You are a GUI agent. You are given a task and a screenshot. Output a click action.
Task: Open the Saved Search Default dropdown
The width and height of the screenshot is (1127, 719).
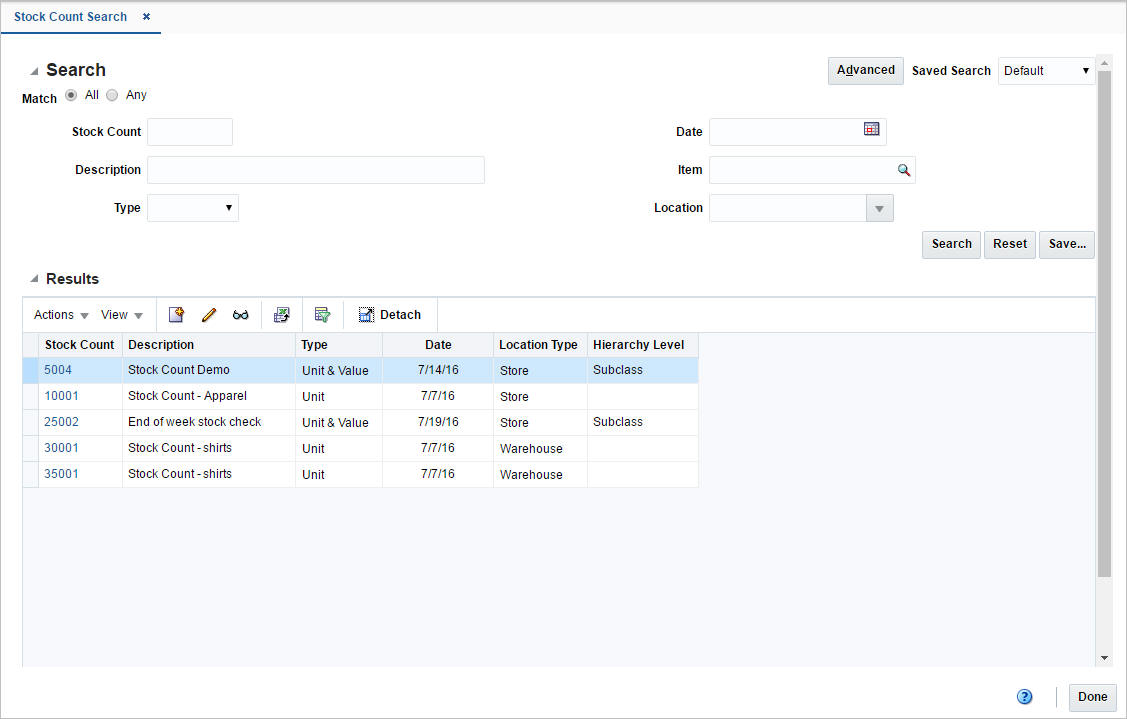coord(1087,71)
